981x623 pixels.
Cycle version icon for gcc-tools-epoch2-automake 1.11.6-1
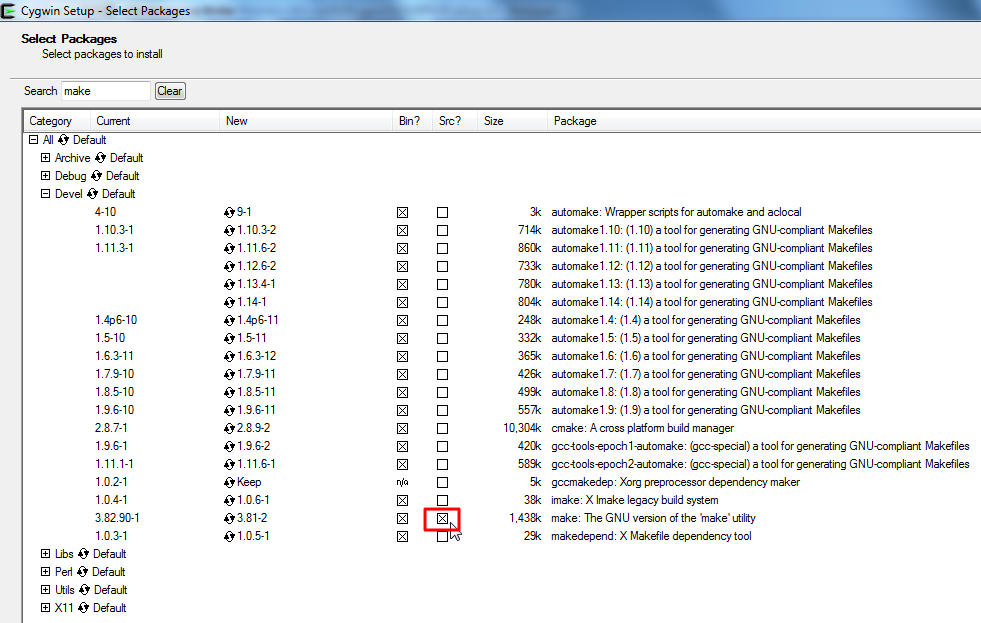[229, 465]
